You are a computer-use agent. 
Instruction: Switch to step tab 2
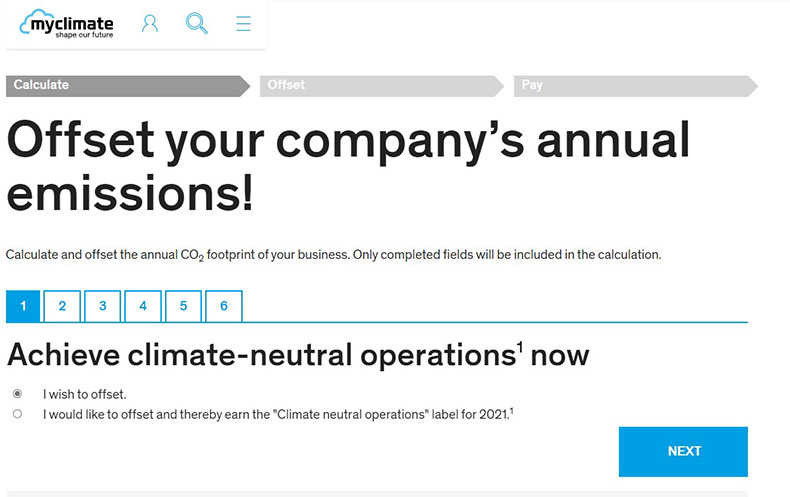pyautogui.click(x=62, y=306)
